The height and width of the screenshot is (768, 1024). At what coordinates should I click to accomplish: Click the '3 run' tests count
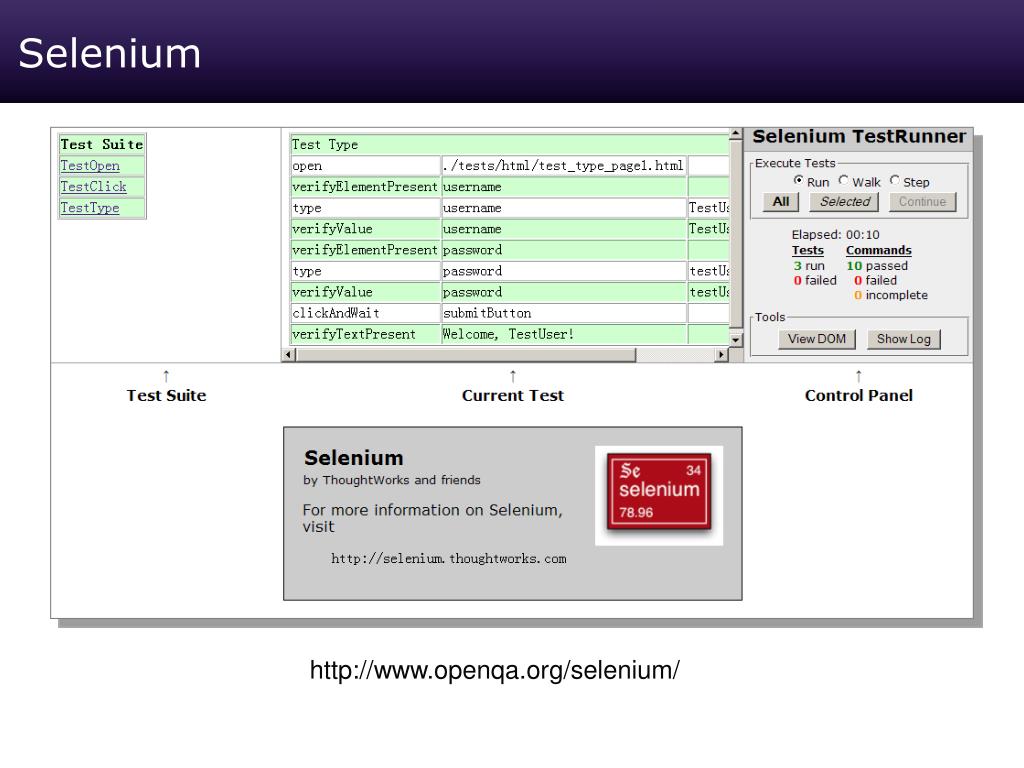[809, 266]
